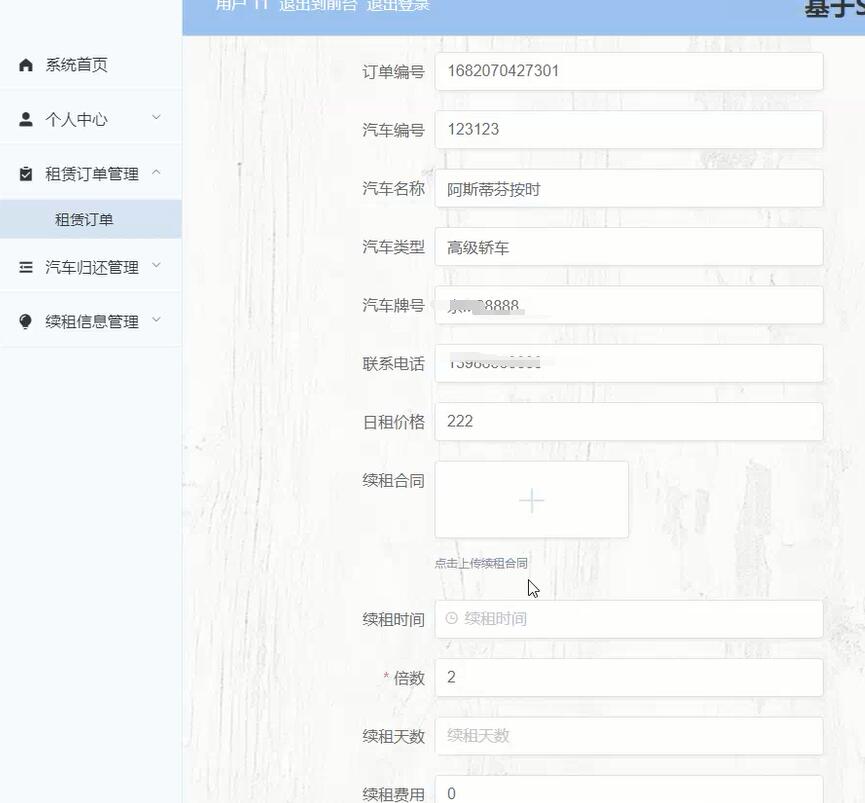Expand the 个人中心 menu section
Screen dimensions: 865x803
coord(90,119)
